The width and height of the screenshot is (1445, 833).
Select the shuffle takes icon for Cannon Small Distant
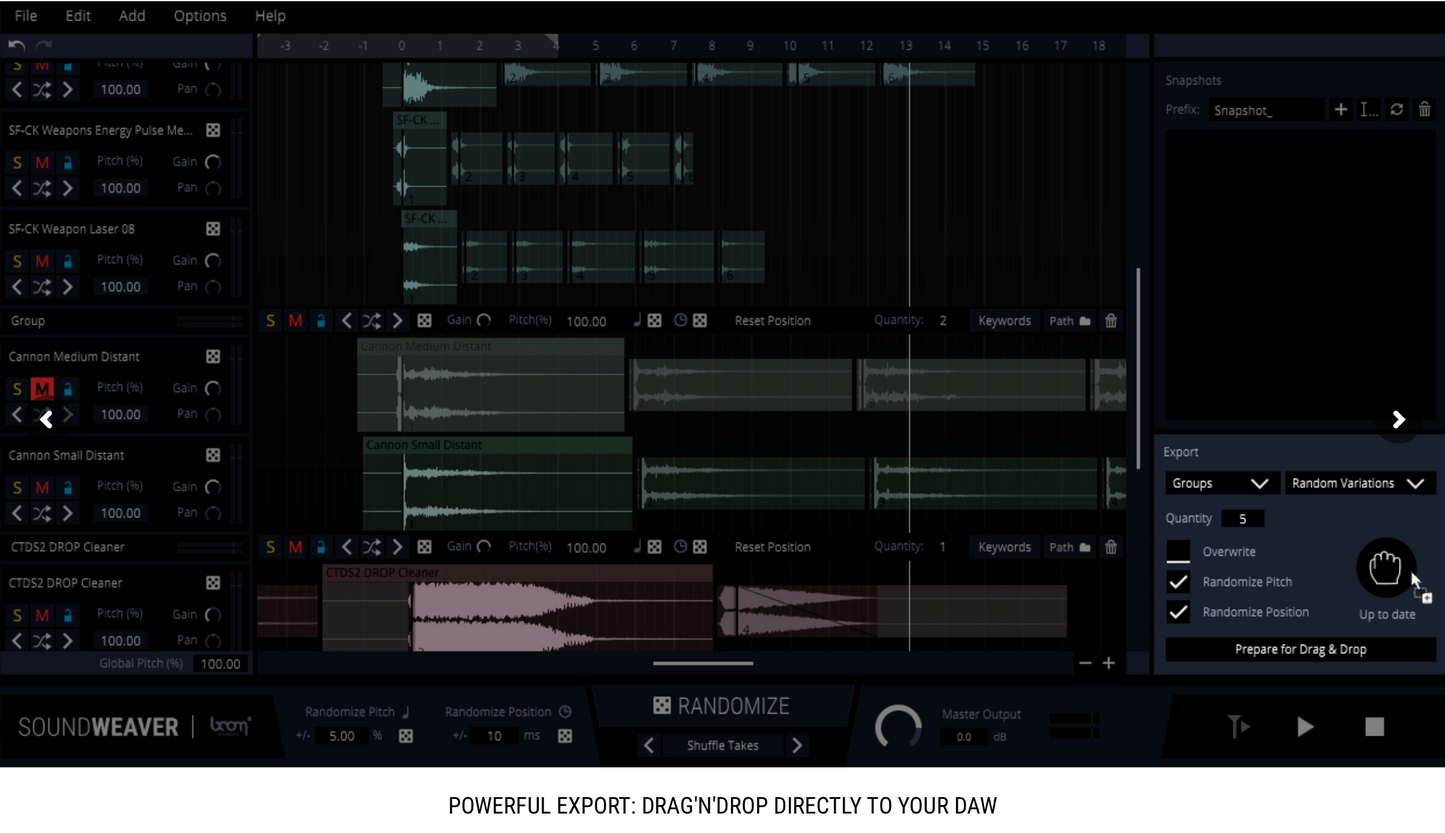tap(41, 512)
